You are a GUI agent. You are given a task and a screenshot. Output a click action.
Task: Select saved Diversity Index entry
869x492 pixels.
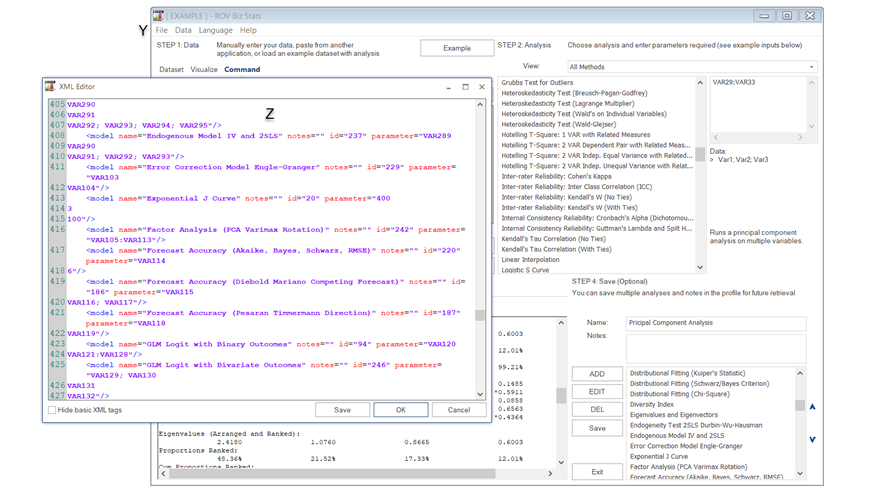coord(652,404)
